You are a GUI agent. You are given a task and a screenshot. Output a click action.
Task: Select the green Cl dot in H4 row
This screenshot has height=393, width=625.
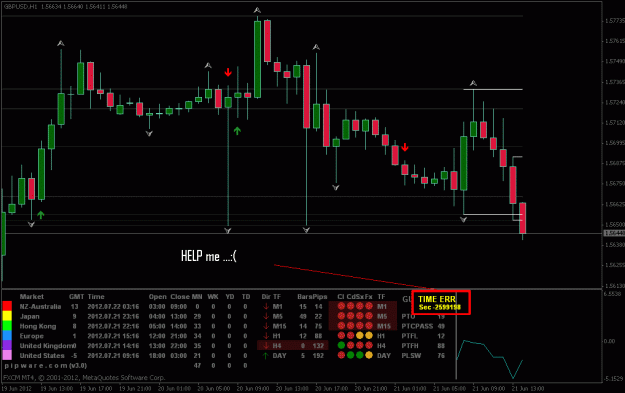(341, 345)
